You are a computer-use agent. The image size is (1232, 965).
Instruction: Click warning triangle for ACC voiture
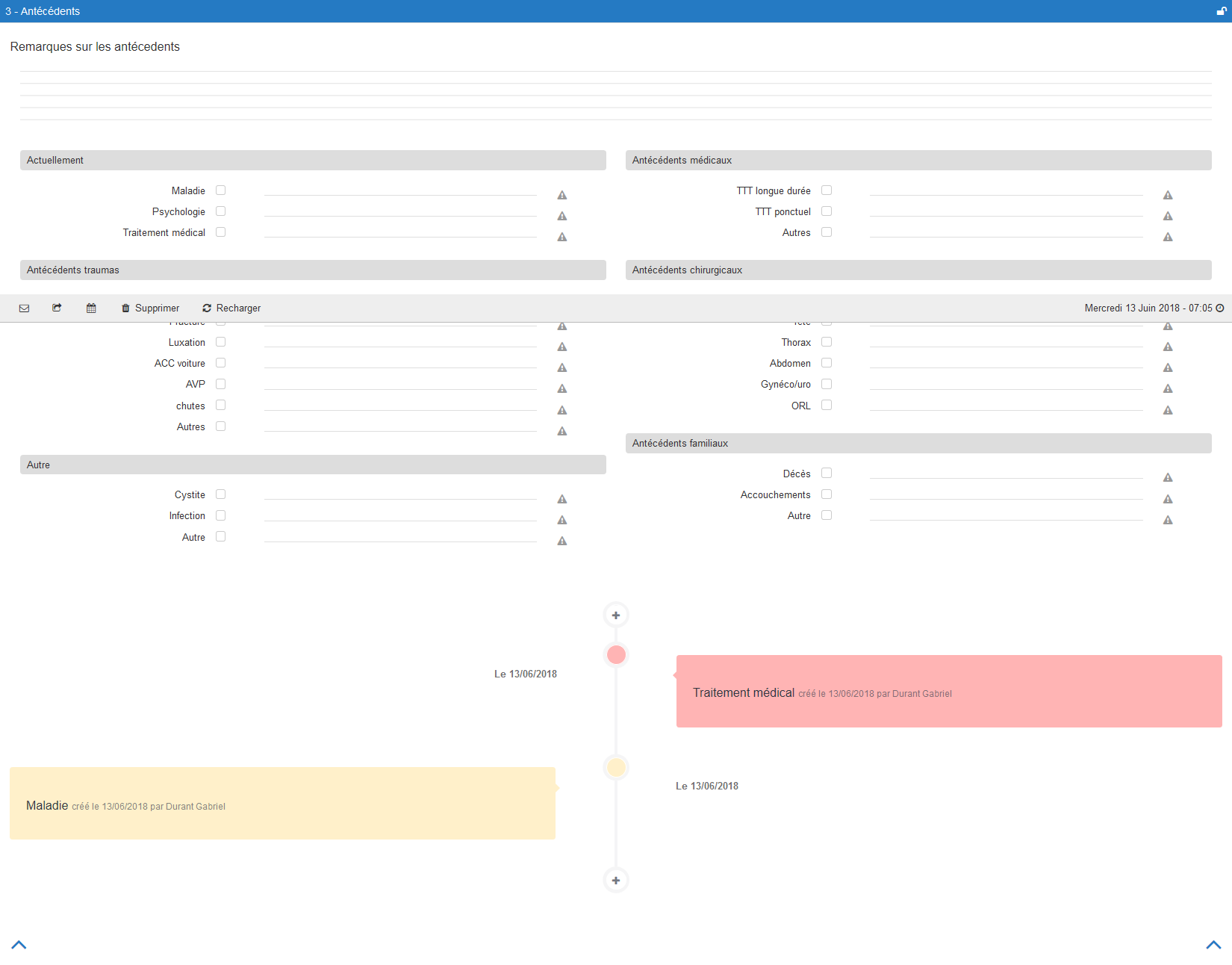tap(562, 367)
